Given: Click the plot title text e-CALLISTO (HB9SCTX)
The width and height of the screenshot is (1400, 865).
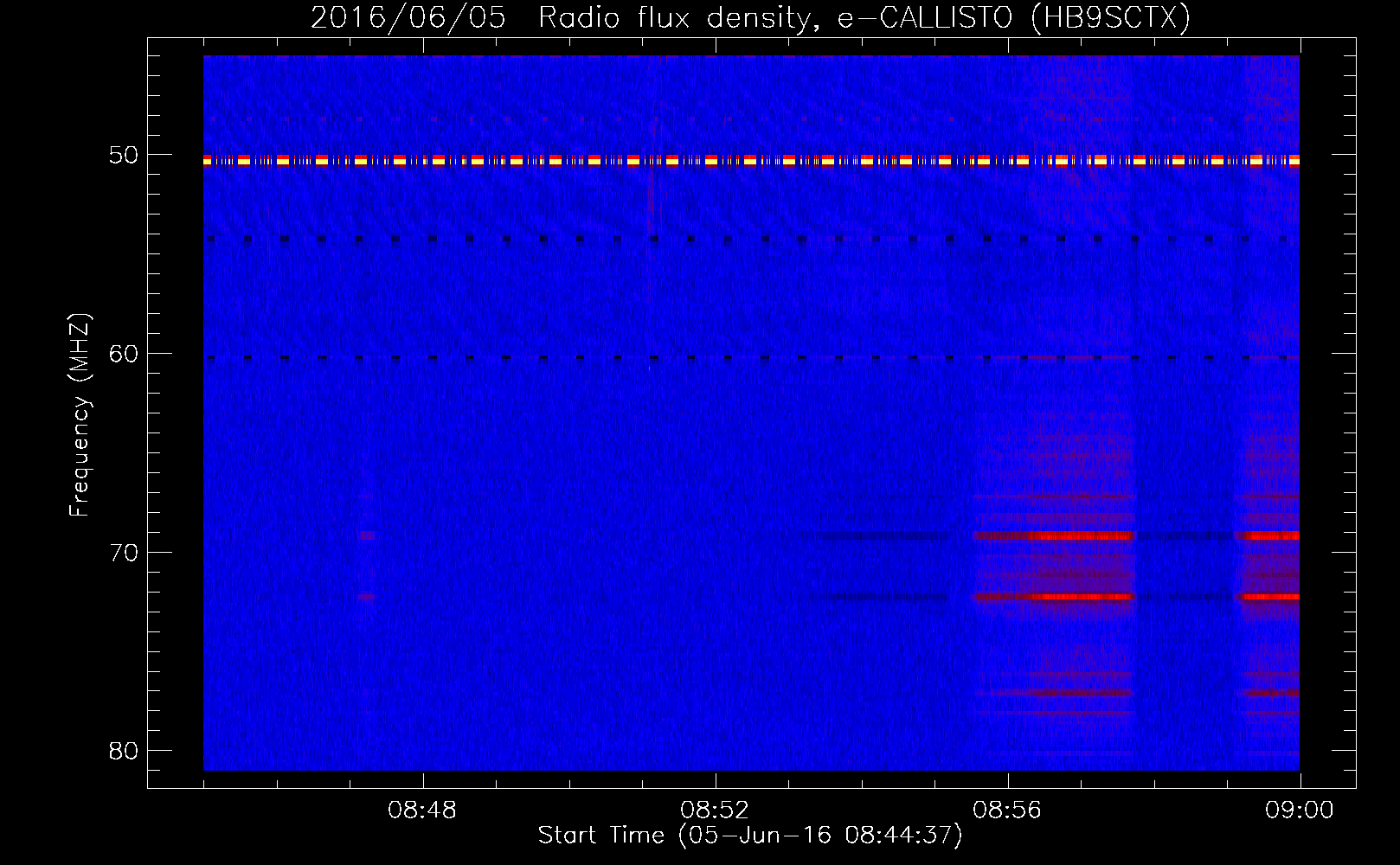Looking at the screenshot, I should [x=1013, y=18].
